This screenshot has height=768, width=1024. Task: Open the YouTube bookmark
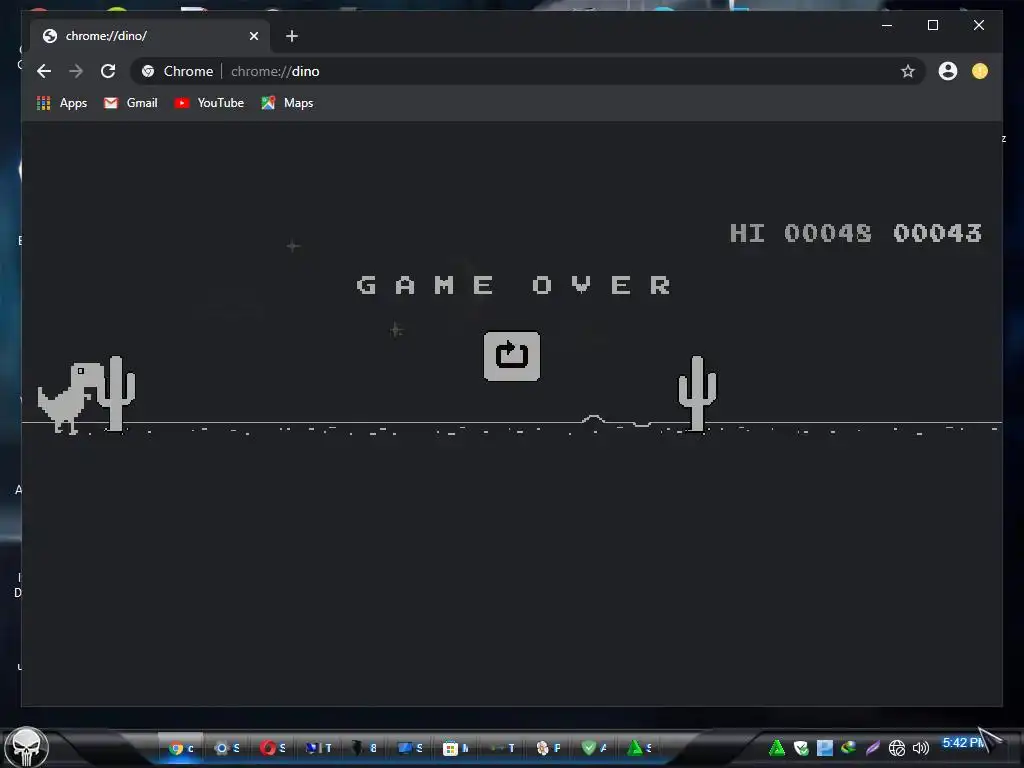[x=209, y=103]
